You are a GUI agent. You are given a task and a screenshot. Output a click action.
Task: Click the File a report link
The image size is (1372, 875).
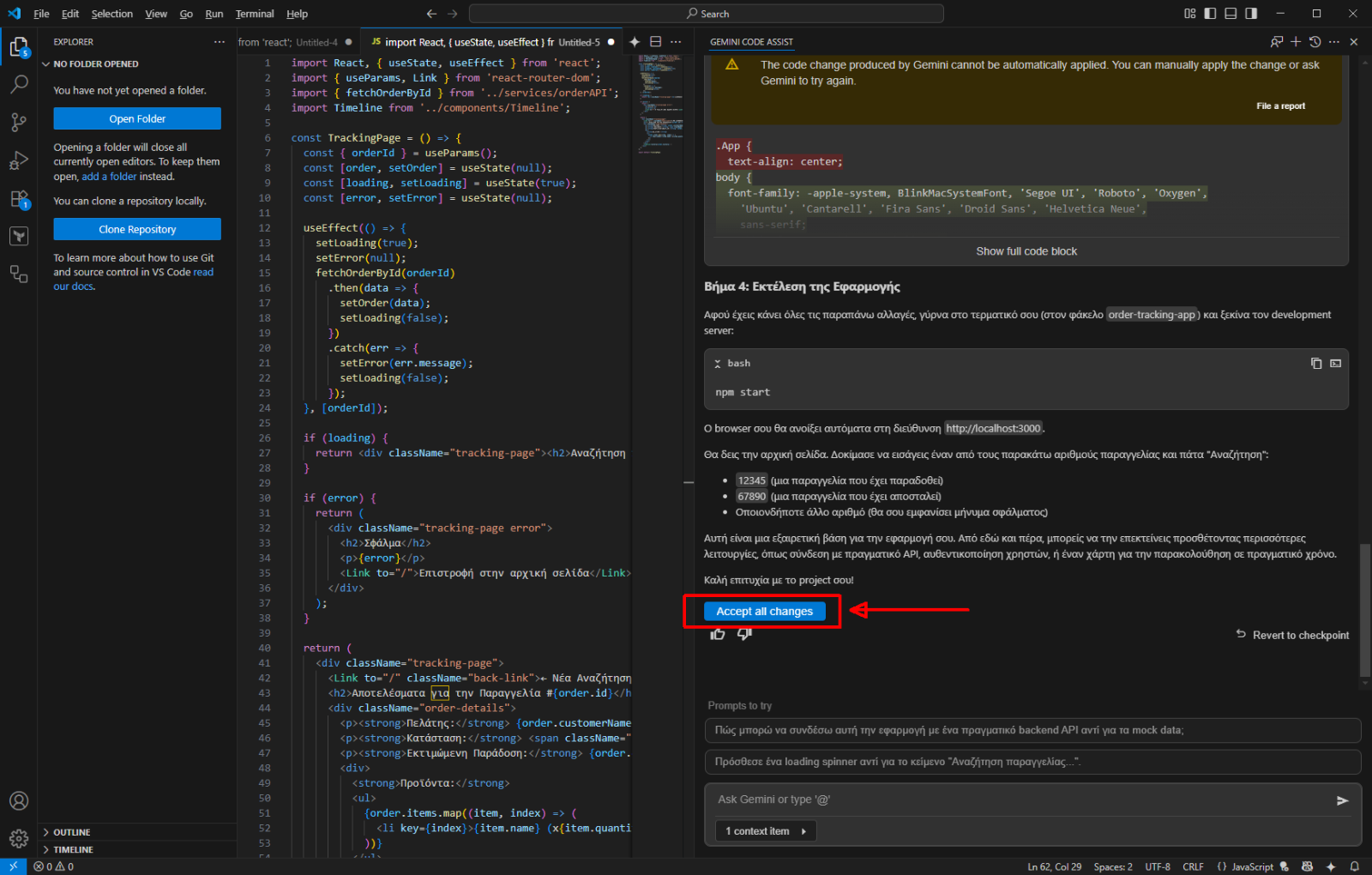1280,106
